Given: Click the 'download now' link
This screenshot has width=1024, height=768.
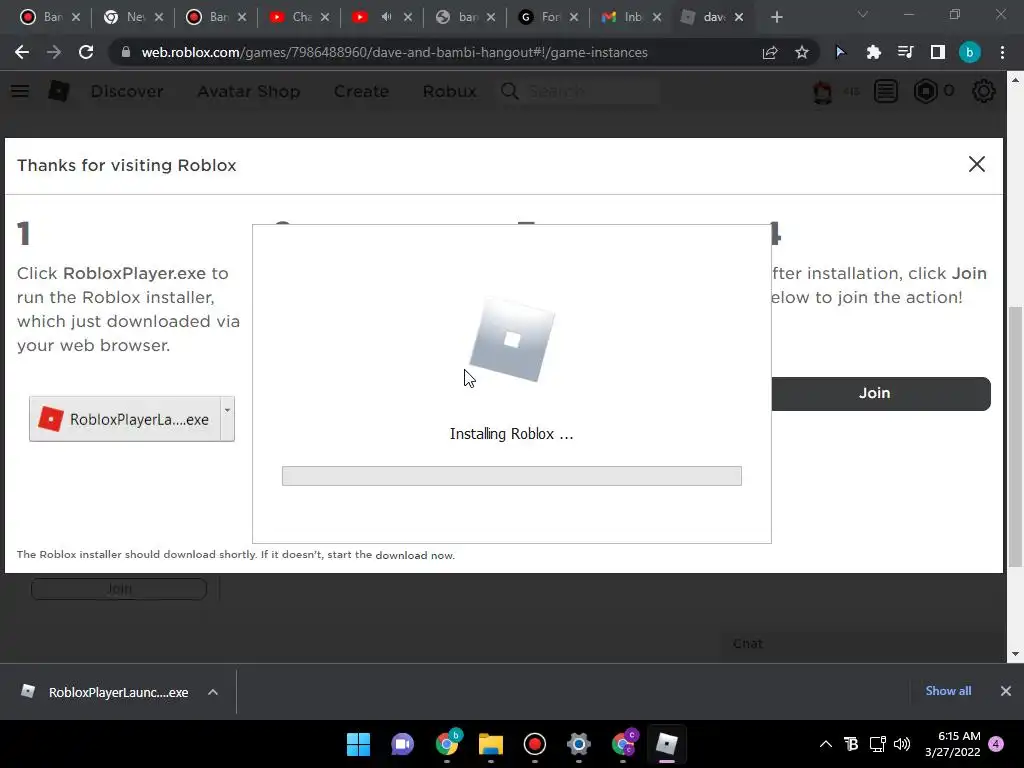Looking at the screenshot, I should [x=415, y=555].
